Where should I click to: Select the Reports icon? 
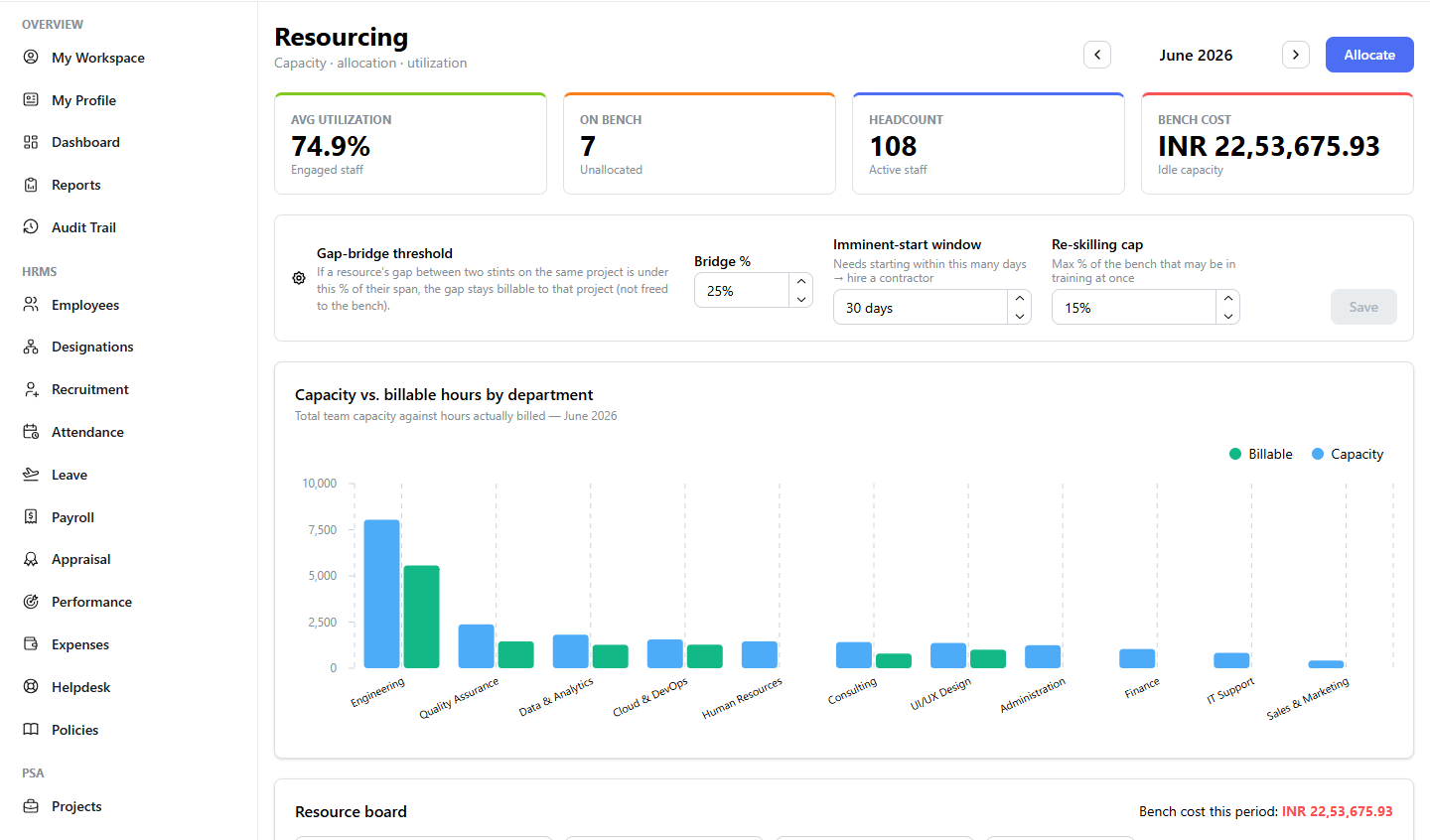pyautogui.click(x=31, y=185)
